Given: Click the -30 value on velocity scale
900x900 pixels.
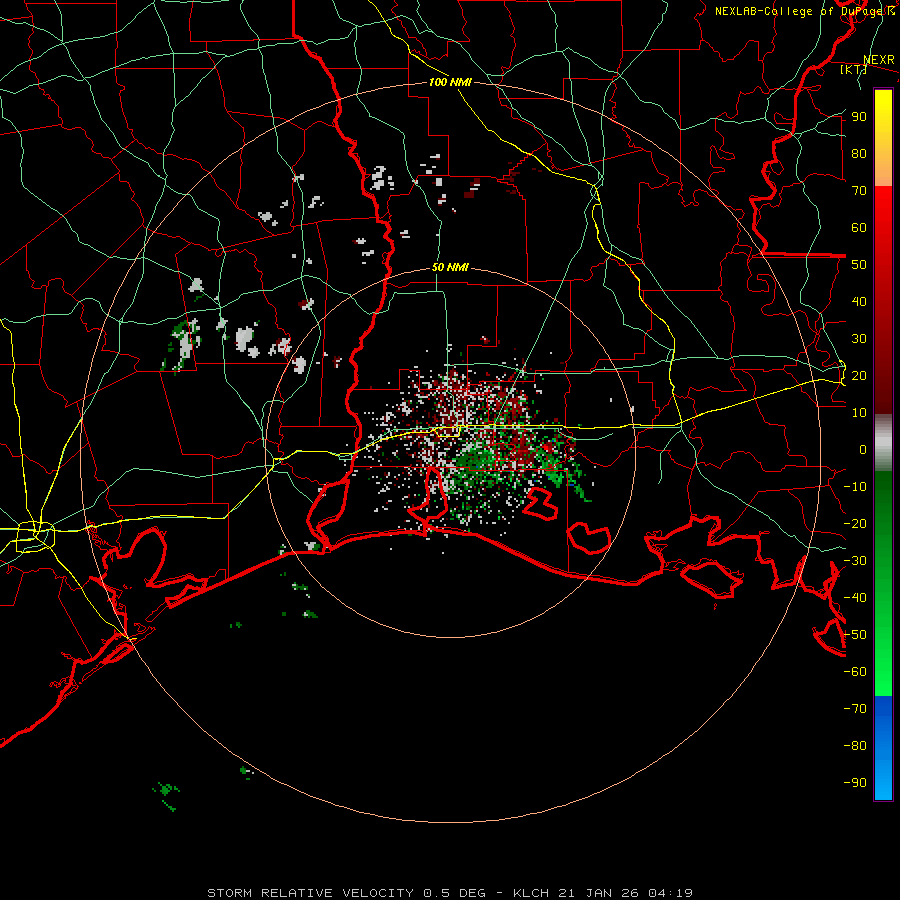Looking at the screenshot, I should point(855,561).
